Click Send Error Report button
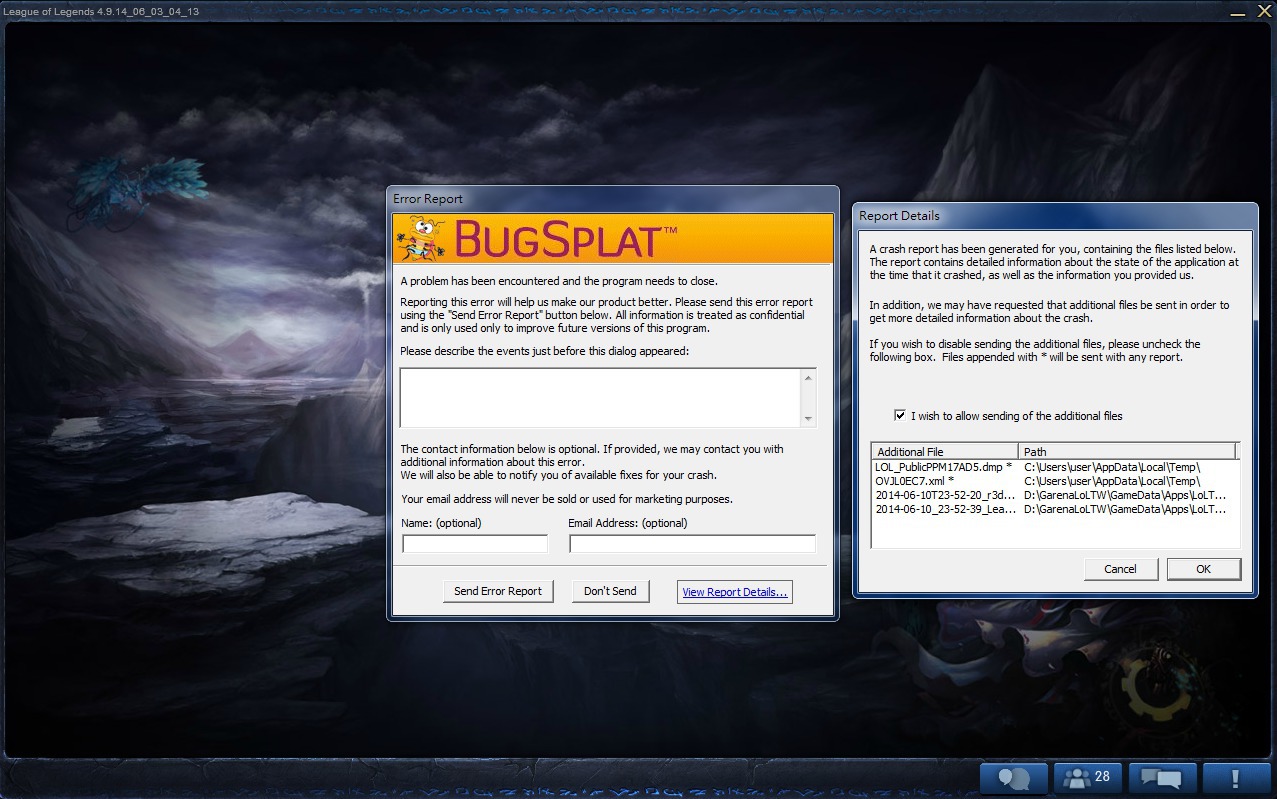Viewport: 1277px width, 799px height. pyautogui.click(x=498, y=591)
